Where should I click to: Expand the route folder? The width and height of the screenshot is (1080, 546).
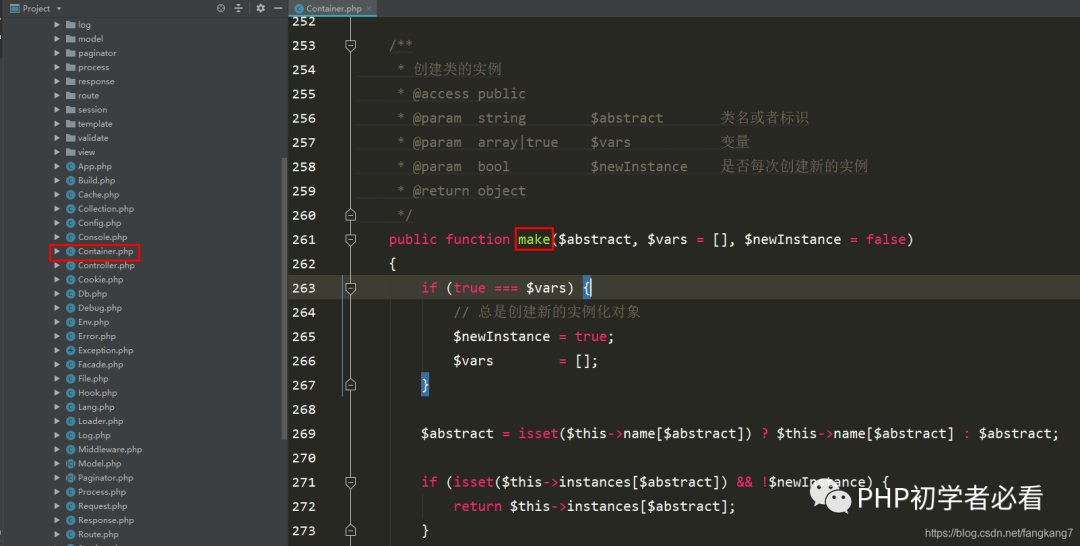57,95
